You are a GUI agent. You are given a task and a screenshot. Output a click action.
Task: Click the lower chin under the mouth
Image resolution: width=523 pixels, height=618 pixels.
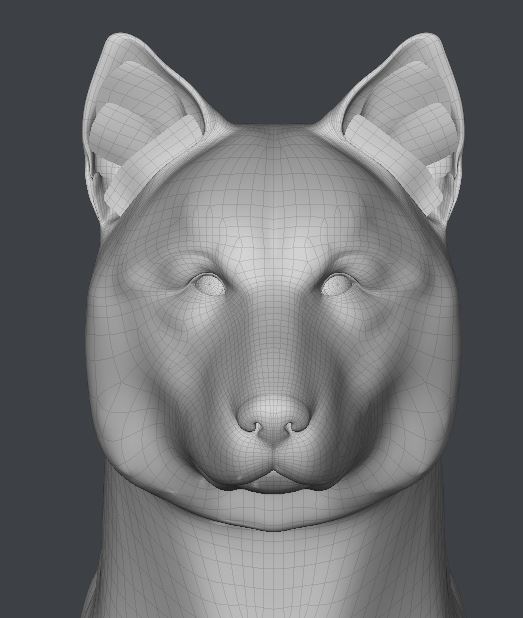click(x=273, y=485)
